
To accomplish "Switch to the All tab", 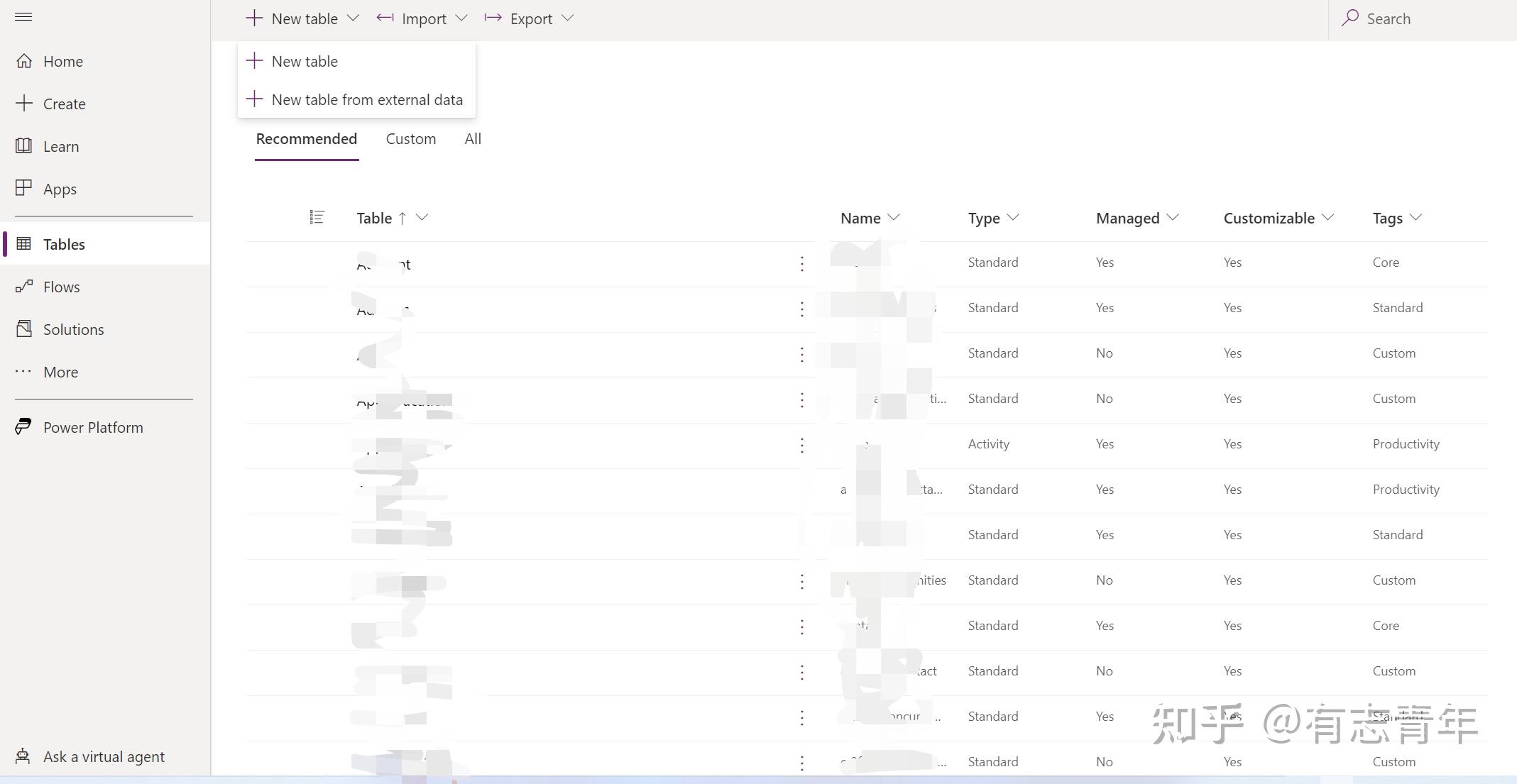I will pyautogui.click(x=473, y=139).
